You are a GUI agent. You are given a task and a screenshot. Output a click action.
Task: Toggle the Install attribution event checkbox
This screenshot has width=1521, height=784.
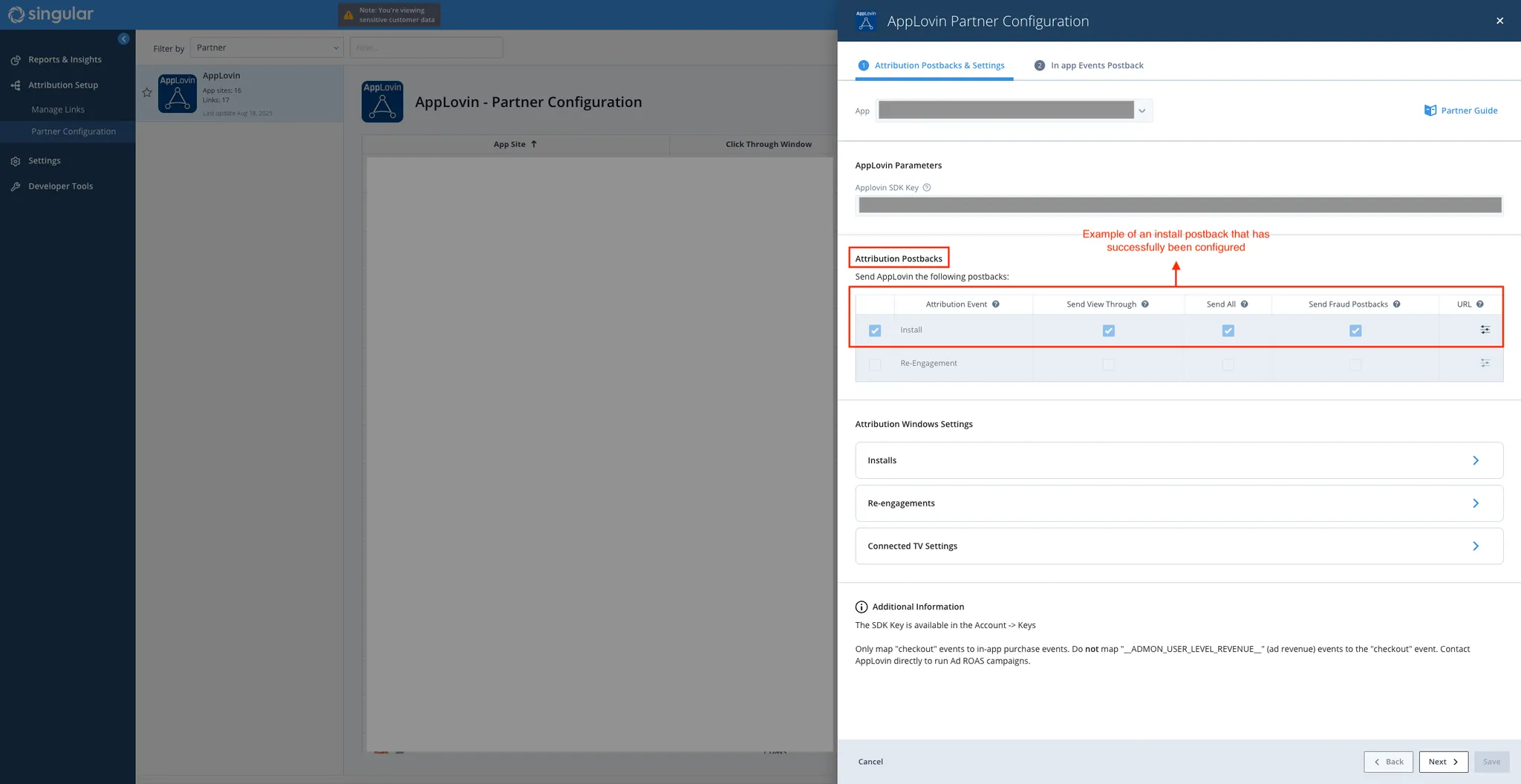tap(875, 330)
